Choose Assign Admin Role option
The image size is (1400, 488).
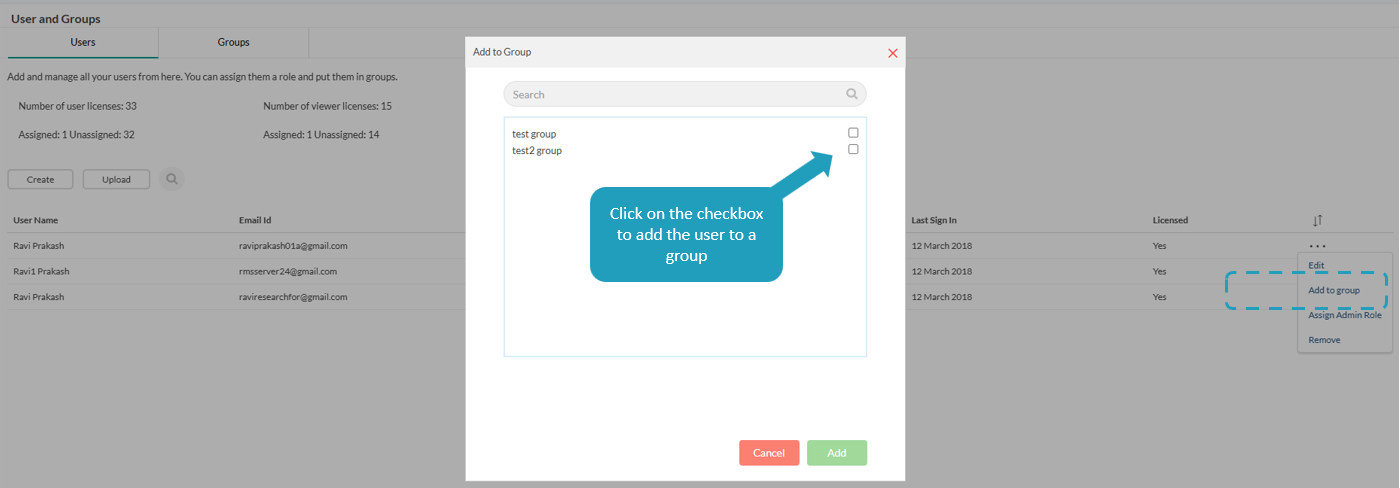[x=1344, y=315]
